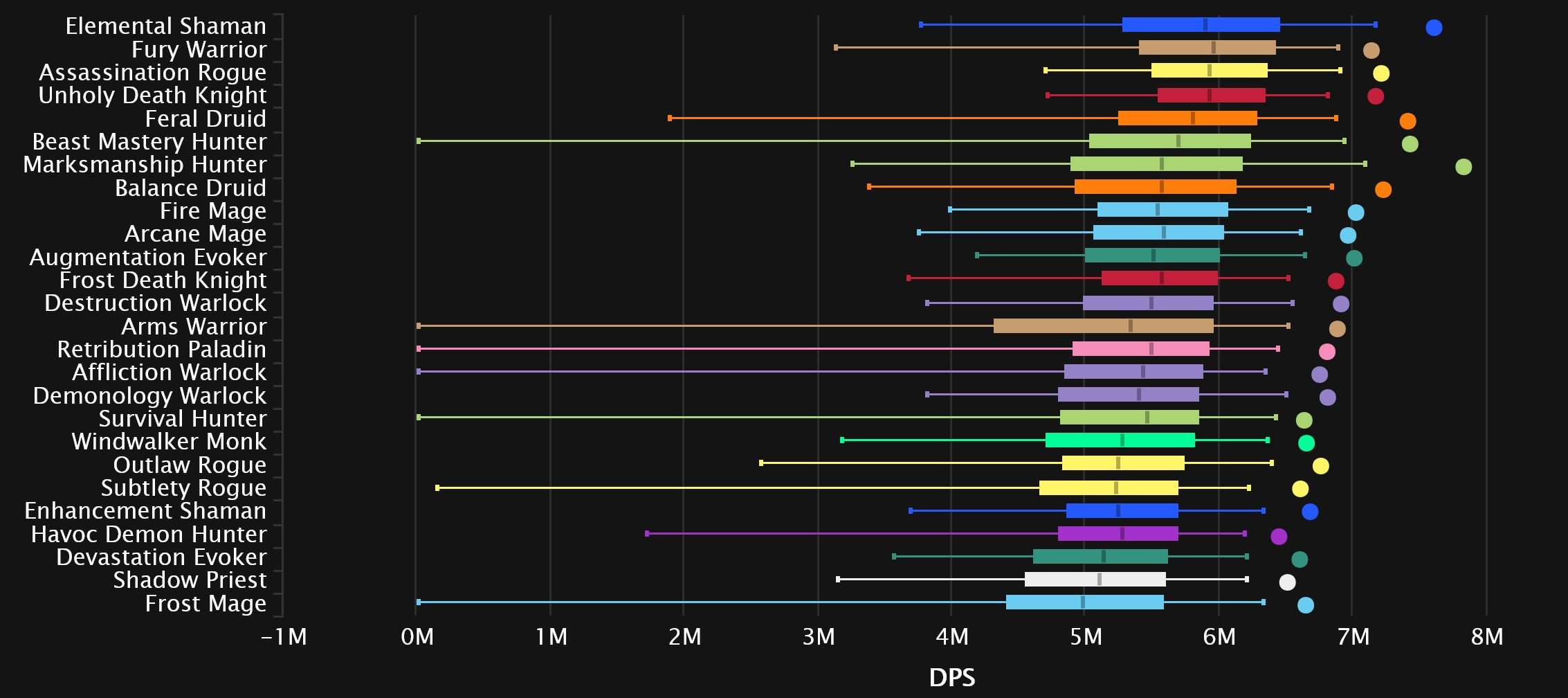This screenshot has width=1568, height=698.
Task: Click the Shadow Priest white box
Action: (1095, 580)
